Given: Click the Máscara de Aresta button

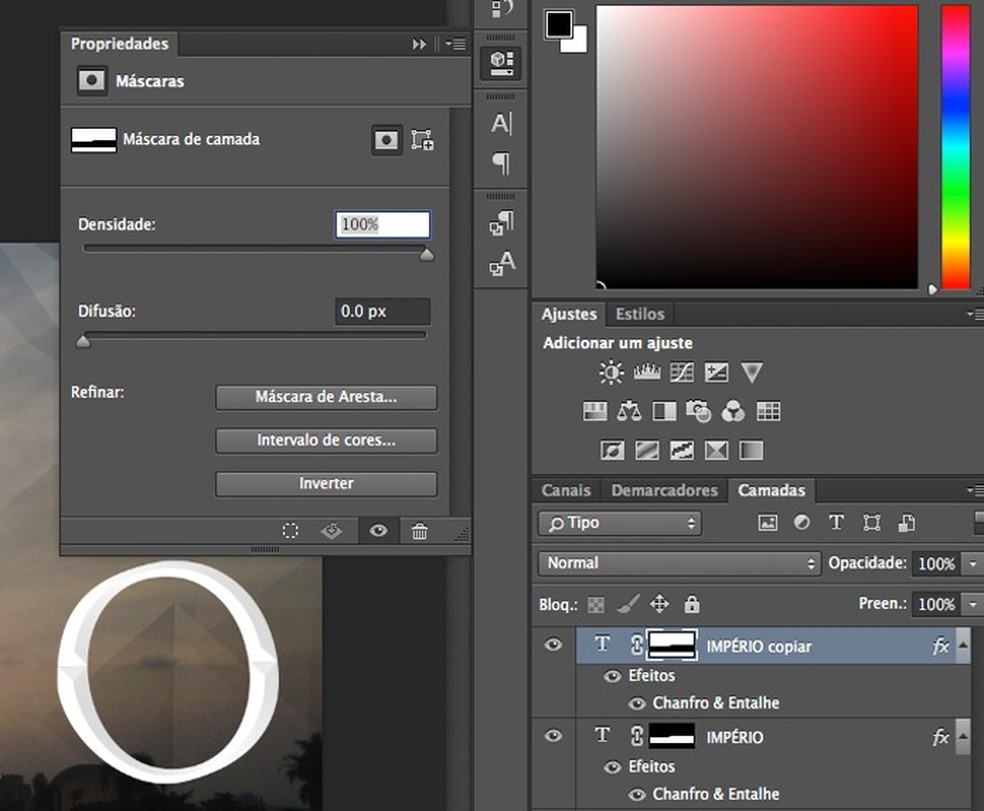Looking at the screenshot, I should coord(326,397).
